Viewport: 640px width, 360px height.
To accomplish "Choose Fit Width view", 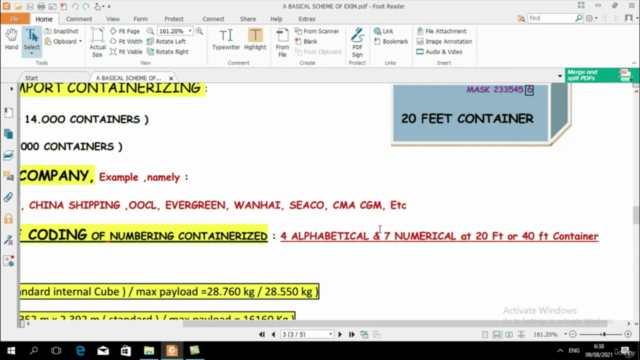I will click(x=126, y=41).
